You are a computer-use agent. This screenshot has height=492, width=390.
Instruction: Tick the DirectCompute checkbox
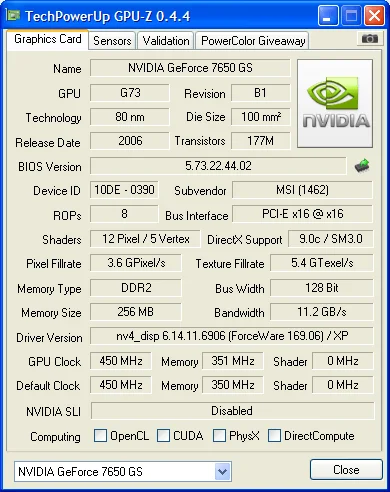tap(274, 436)
